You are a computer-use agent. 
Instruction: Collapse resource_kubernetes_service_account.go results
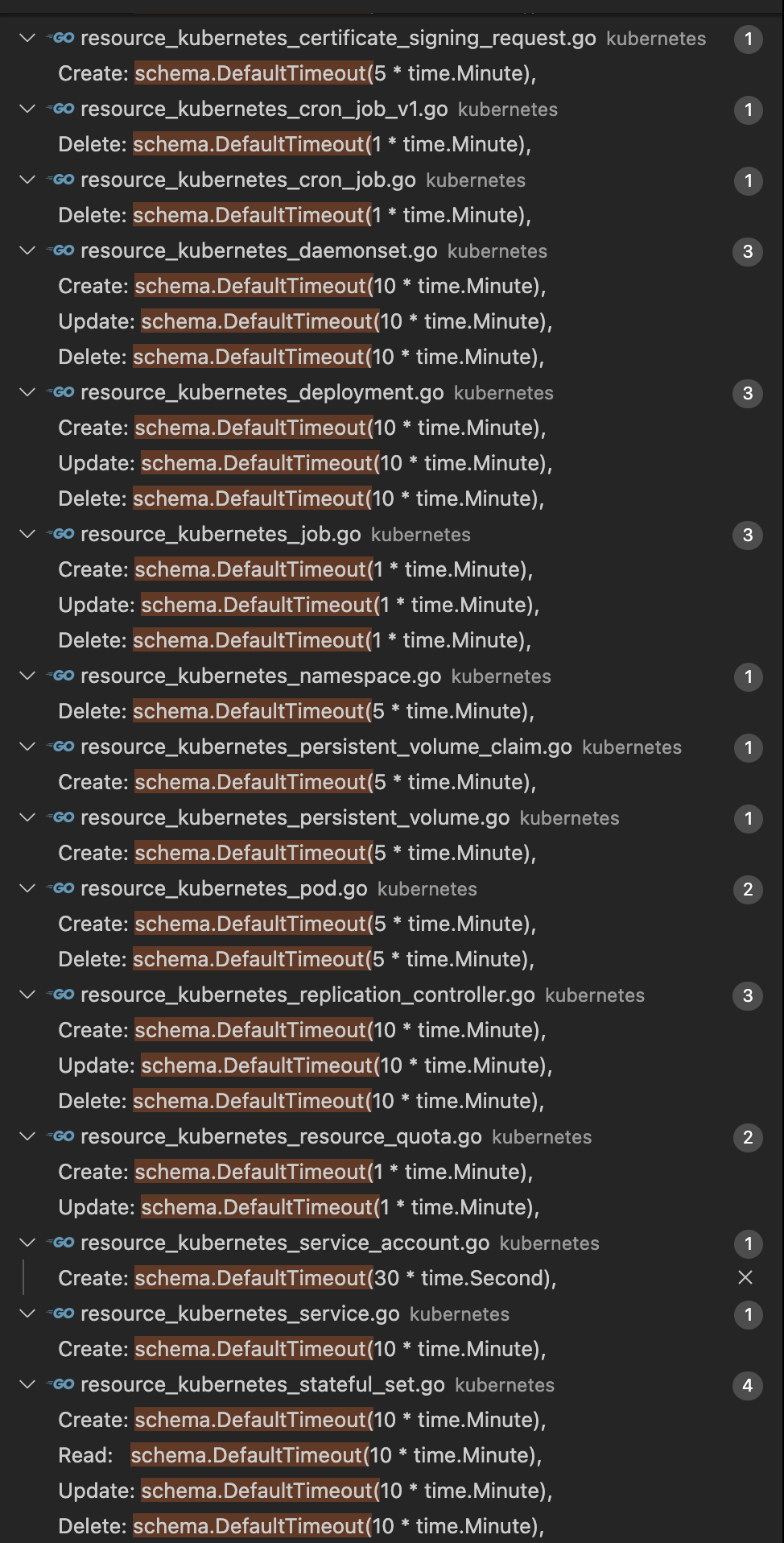[27, 1243]
